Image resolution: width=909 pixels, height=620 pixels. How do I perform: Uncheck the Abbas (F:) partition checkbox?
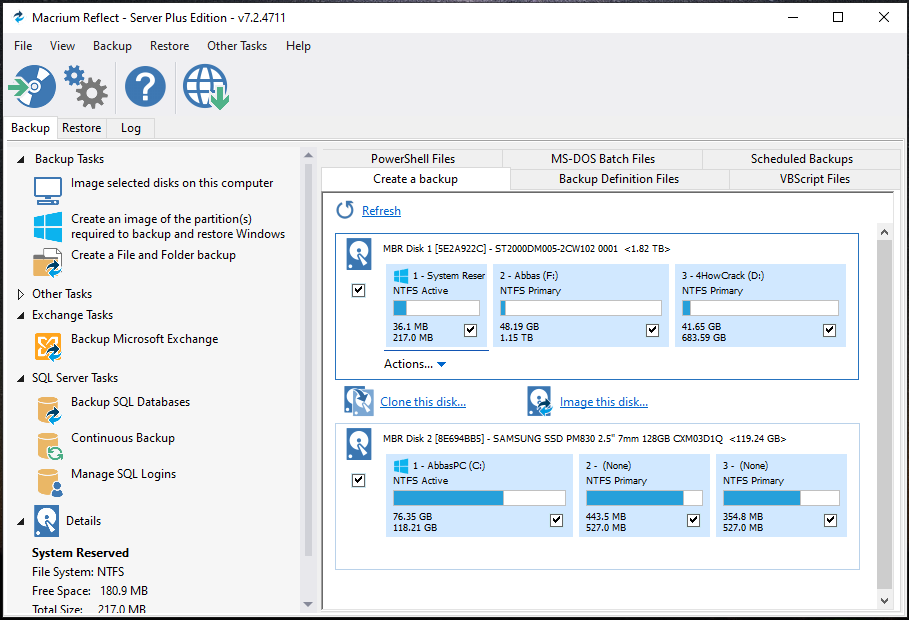point(652,330)
